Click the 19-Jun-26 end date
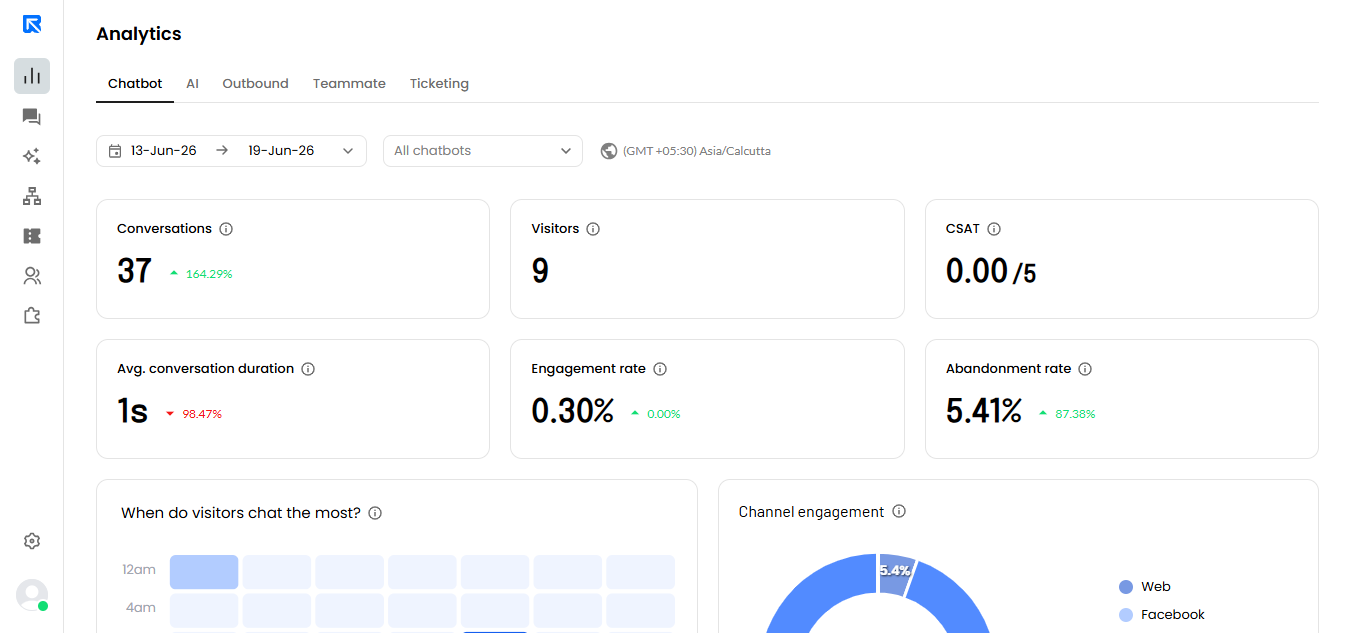The image size is (1350, 633). point(281,151)
